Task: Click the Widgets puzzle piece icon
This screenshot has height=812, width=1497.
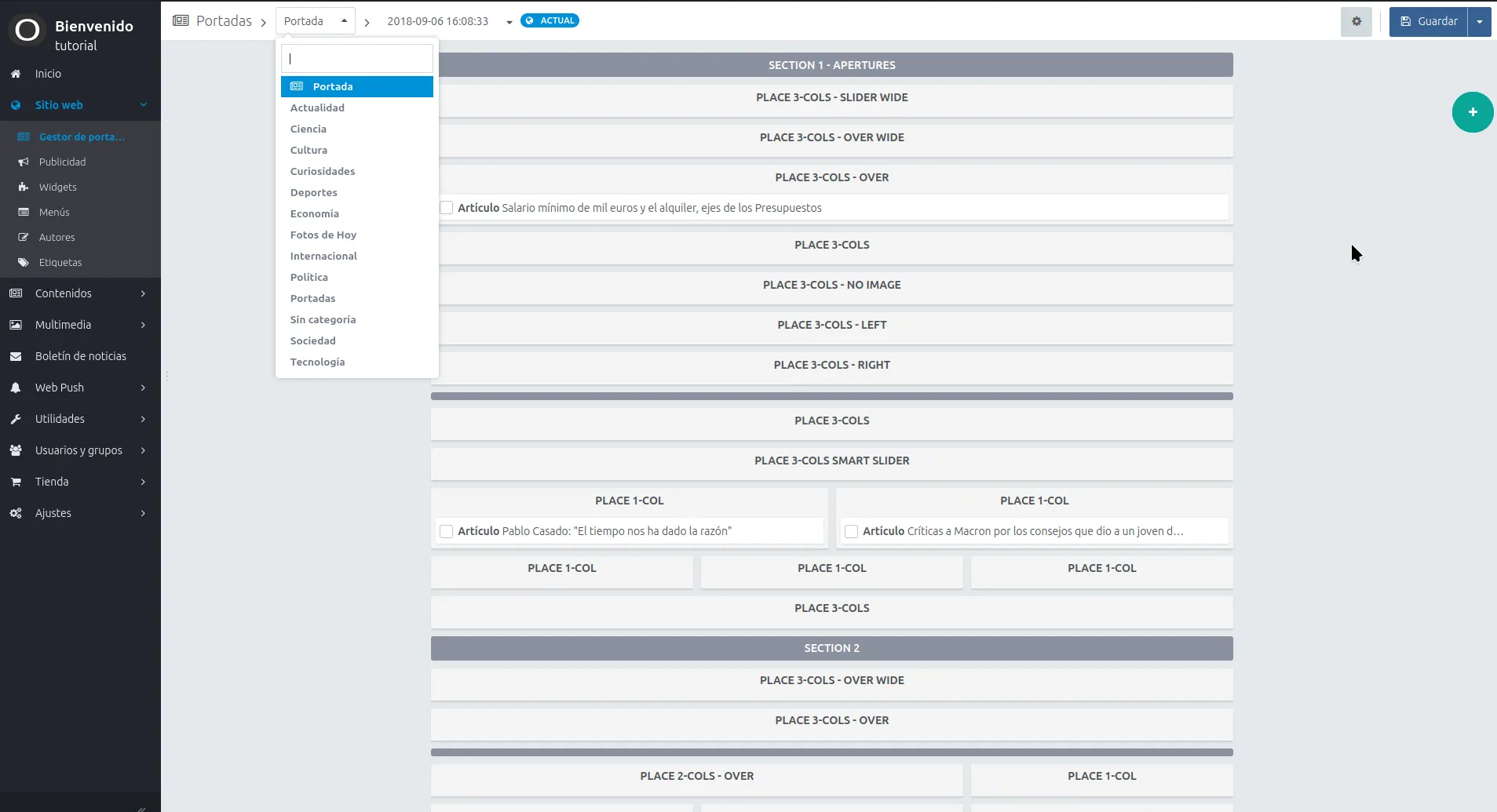Action: (x=24, y=187)
